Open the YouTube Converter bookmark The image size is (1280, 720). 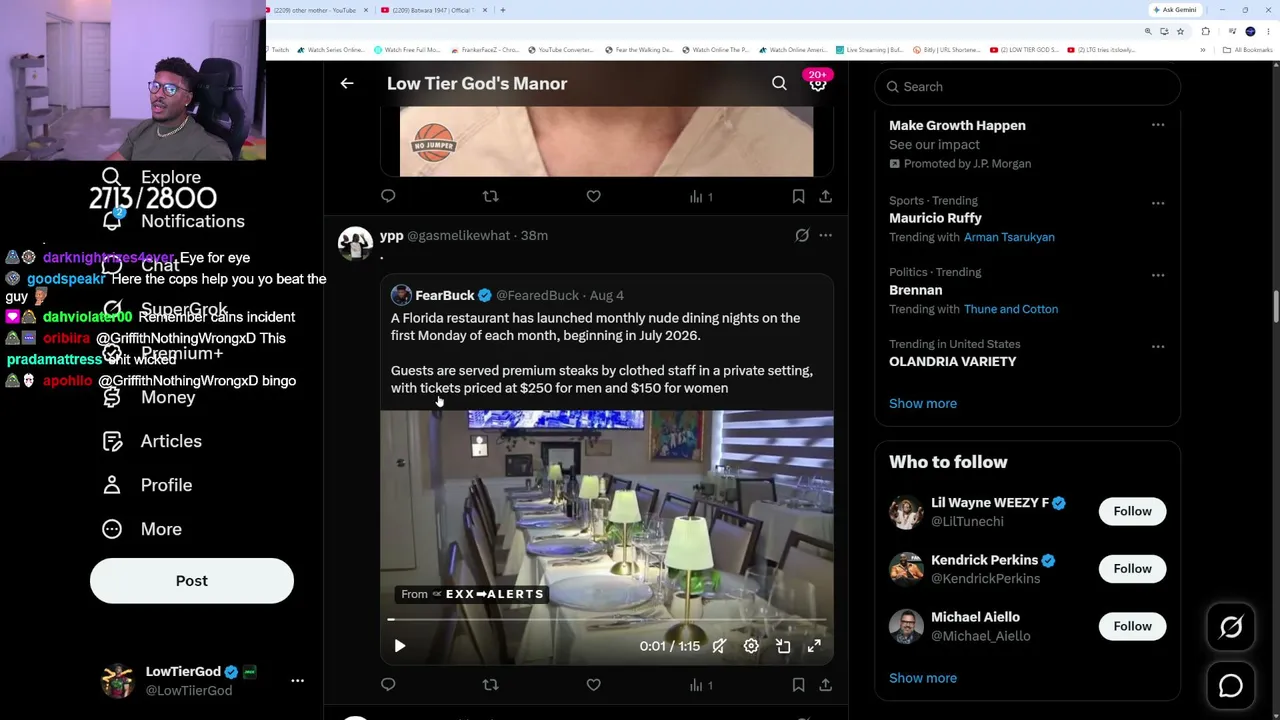pyautogui.click(x=560, y=50)
